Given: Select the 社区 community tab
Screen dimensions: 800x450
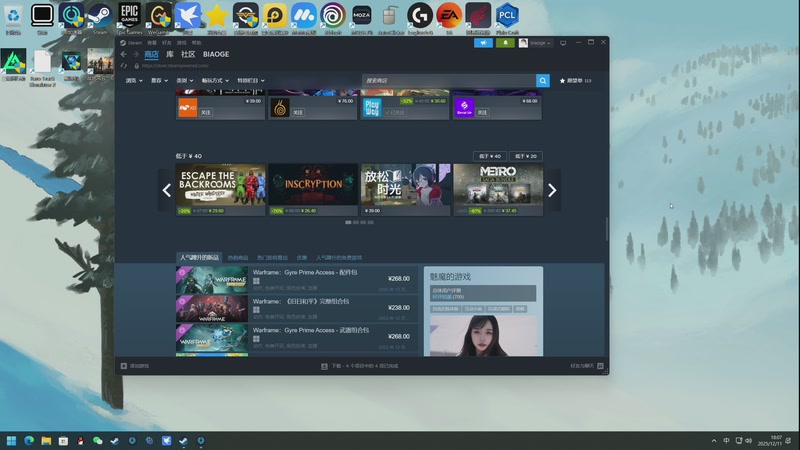Looking at the screenshot, I should click(188, 54).
